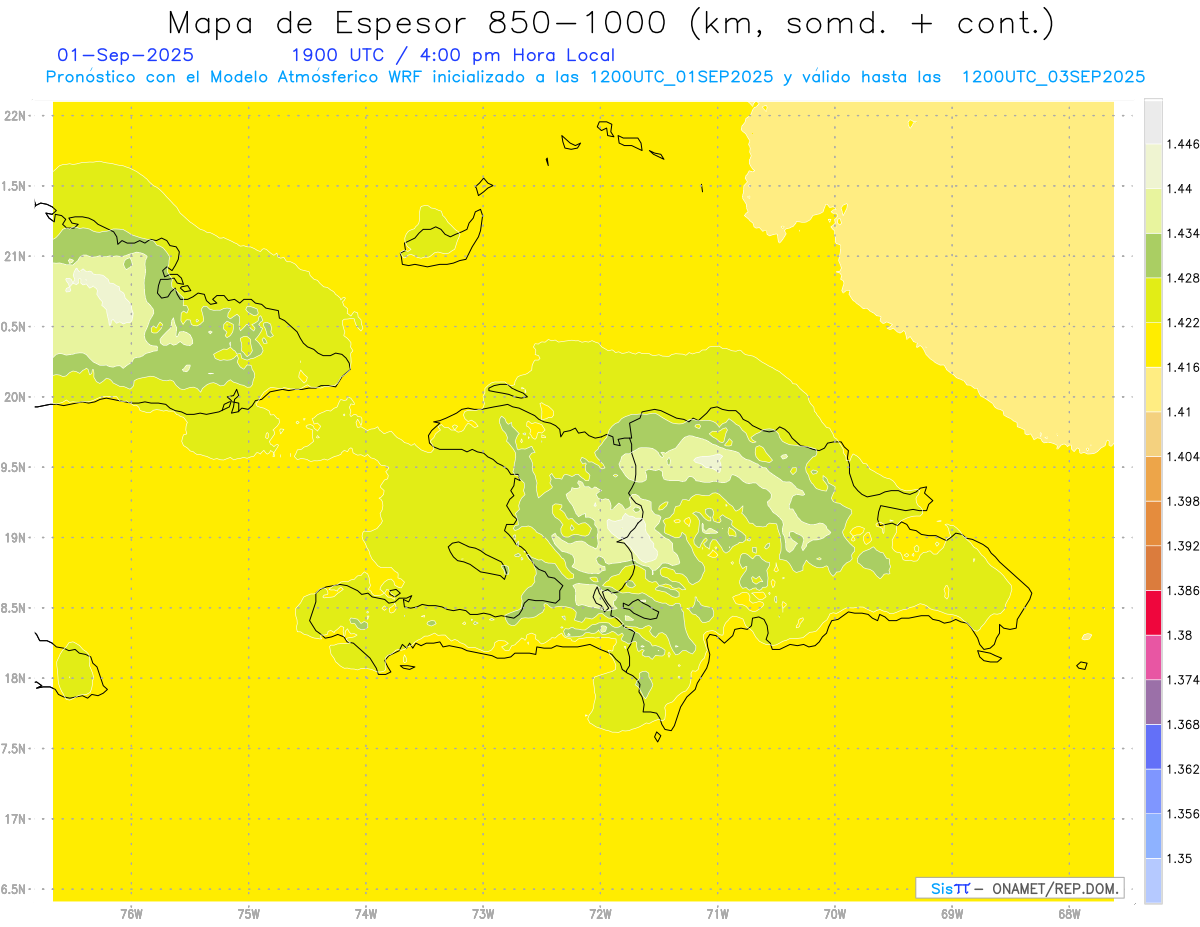Click the colorbar value '1.386'

pos(1183,590)
